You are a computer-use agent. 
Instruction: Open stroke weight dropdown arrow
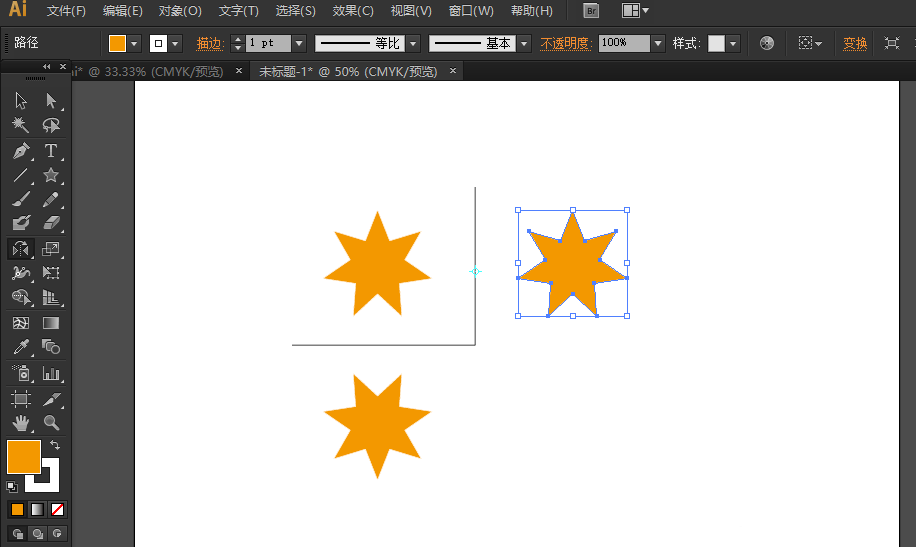(x=299, y=43)
